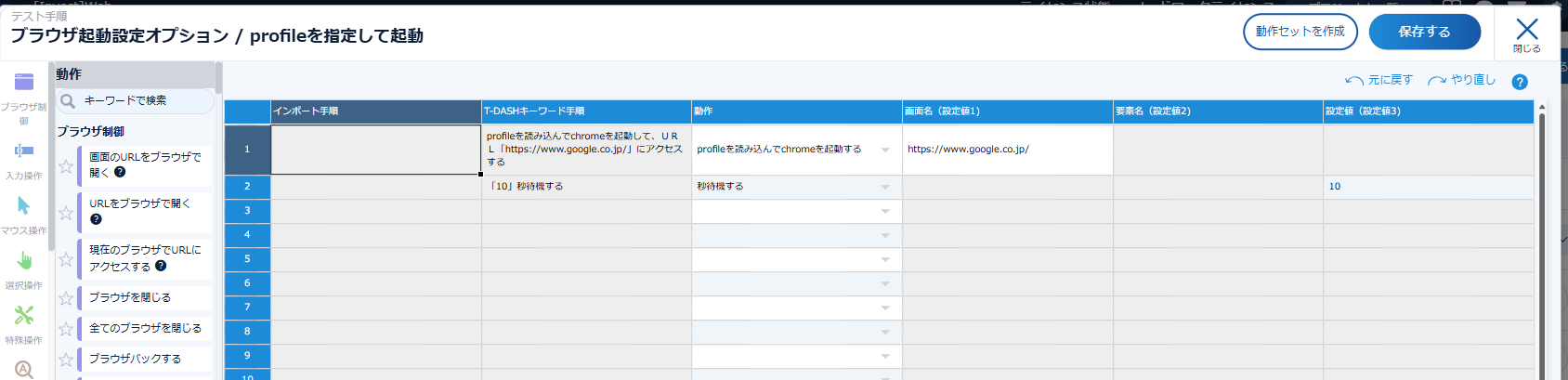Click やり直し redo

tap(1461, 80)
